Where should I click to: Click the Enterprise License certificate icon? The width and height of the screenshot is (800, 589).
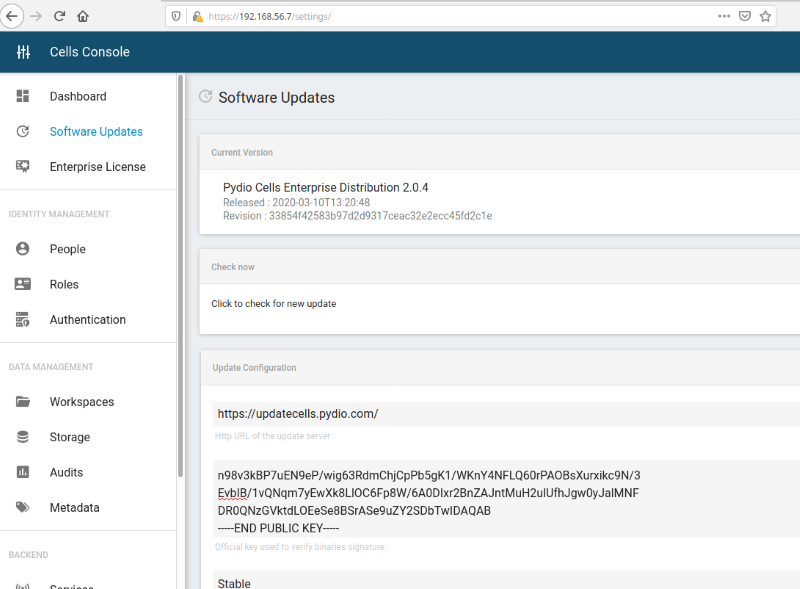click(x=23, y=166)
